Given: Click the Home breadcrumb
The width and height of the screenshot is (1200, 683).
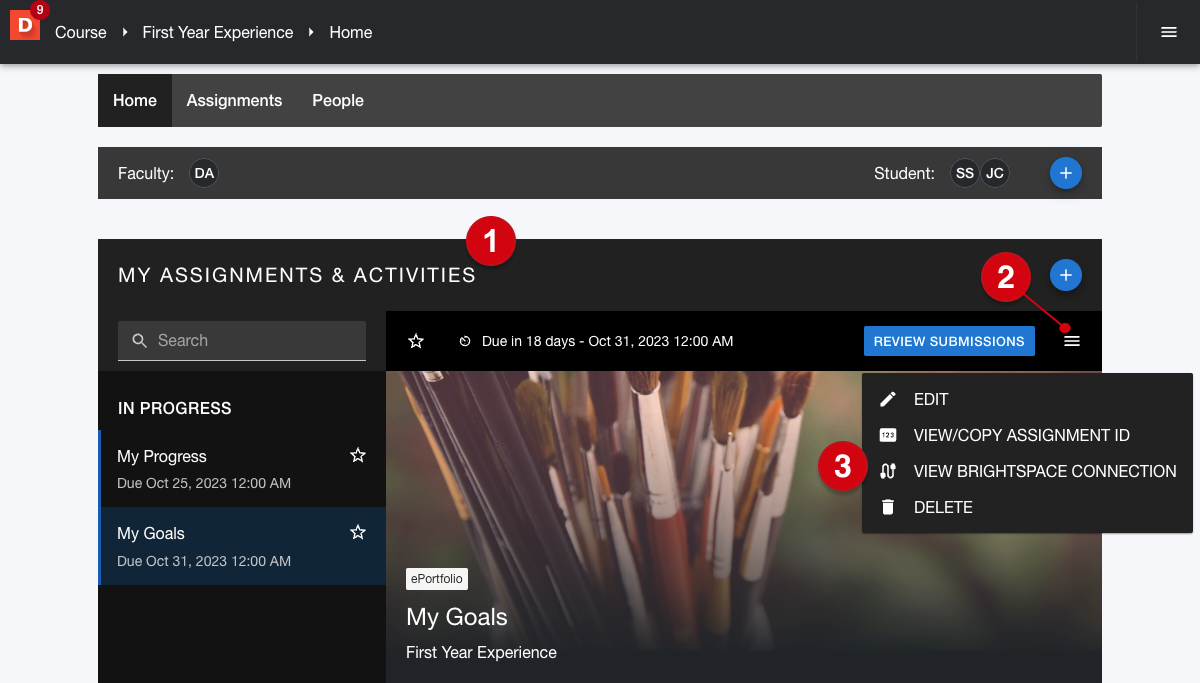Looking at the screenshot, I should pyautogui.click(x=351, y=32).
